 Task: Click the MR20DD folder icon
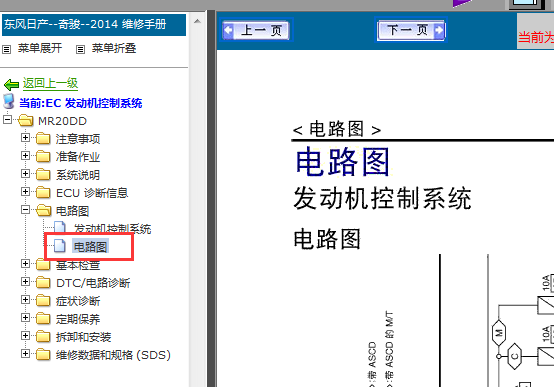26,121
